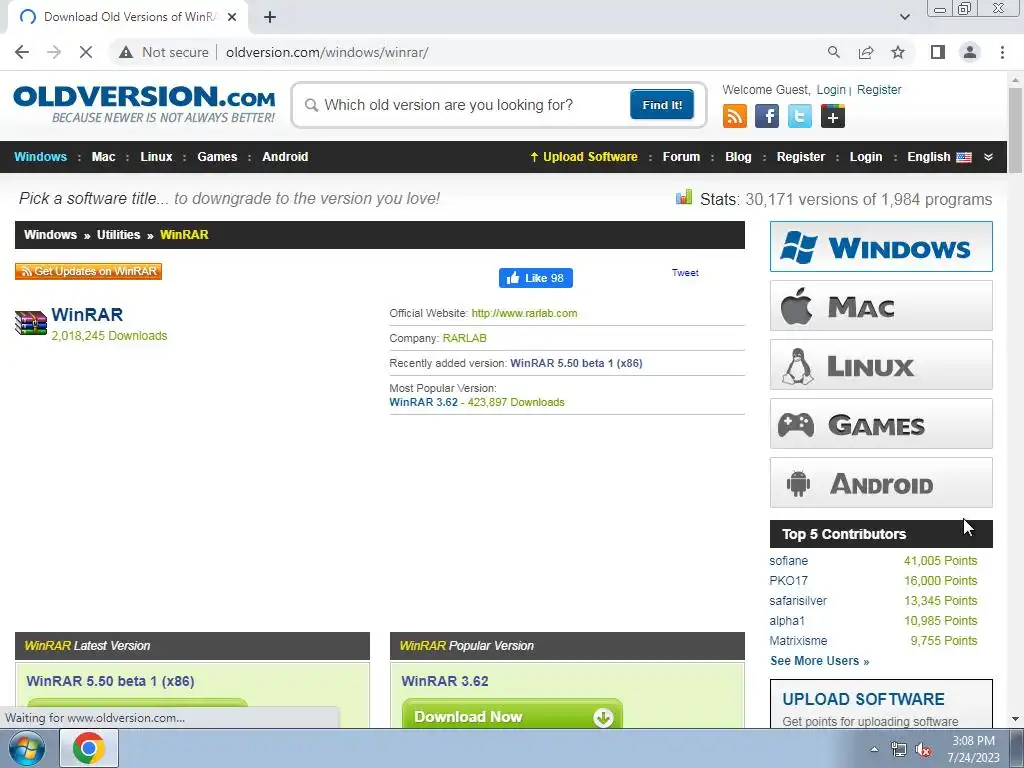
Task: Select Linux in the navigation bar
Action: 156,157
